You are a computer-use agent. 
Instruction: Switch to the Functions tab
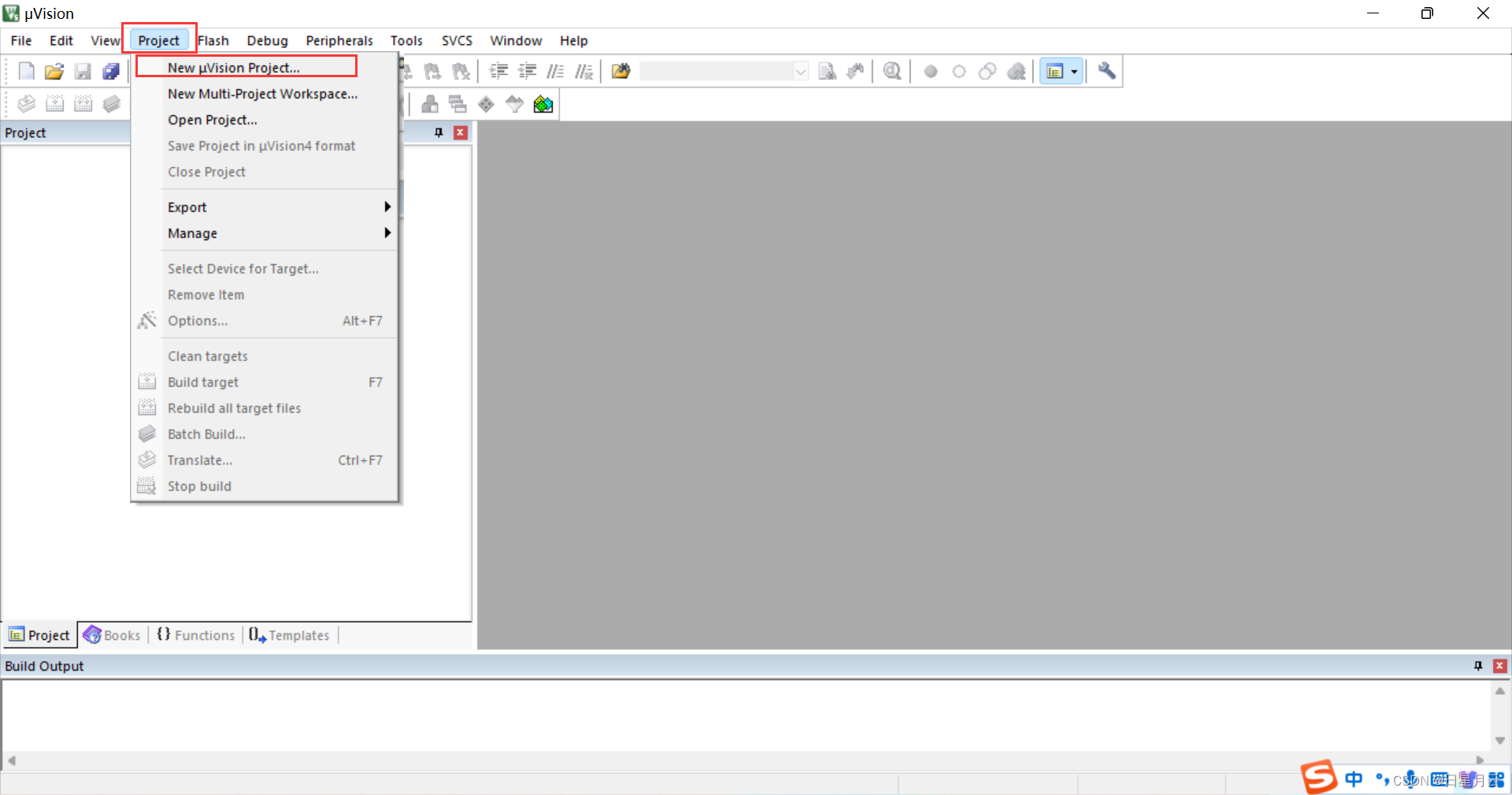point(195,635)
